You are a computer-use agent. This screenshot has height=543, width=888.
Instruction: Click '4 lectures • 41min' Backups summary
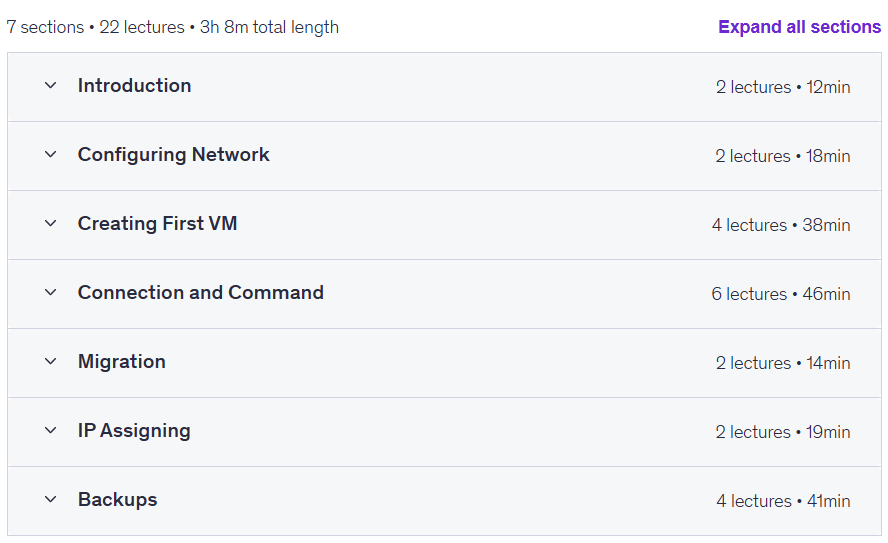pyautogui.click(x=783, y=502)
